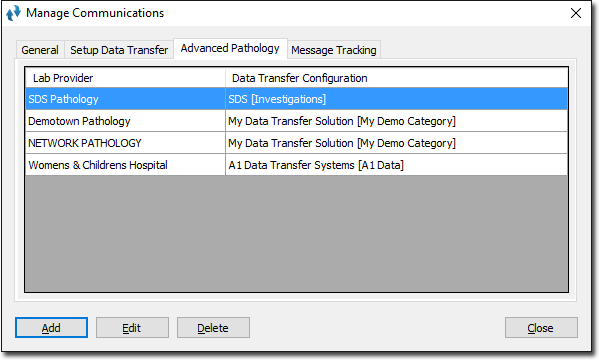Click the Add button
This screenshot has width=599, height=360.
click(x=51, y=328)
